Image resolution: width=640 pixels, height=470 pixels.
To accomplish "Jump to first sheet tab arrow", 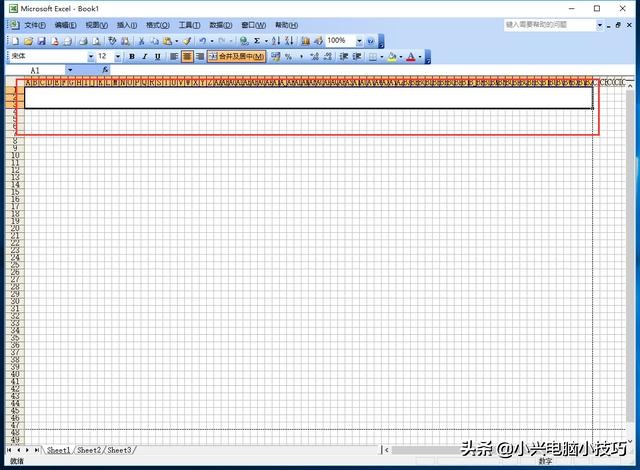I will coord(9,450).
